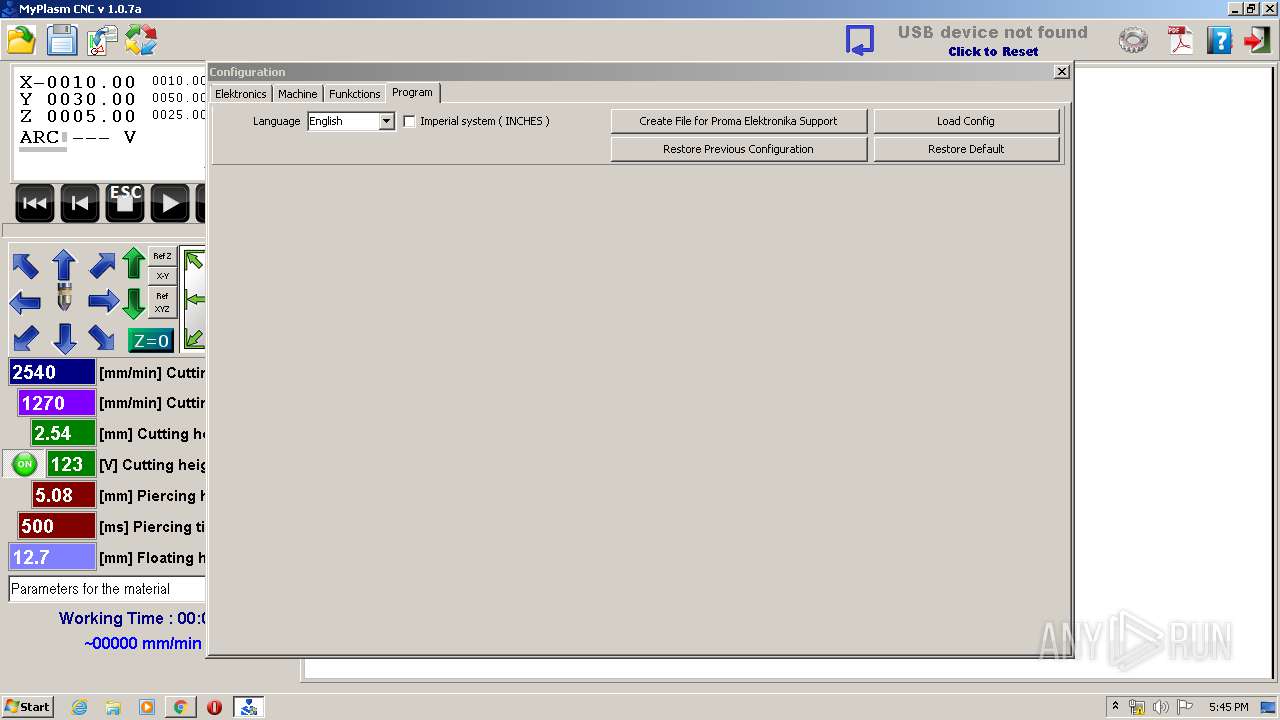1280x720 pixels.
Task: Click the X-0010.00 coordinate readout
Action: point(78,83)
